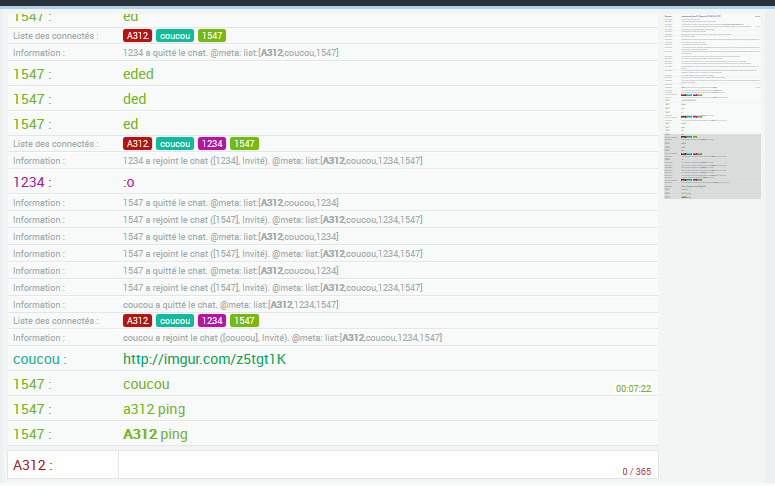
Task: Click the chat minimap preview thumbnail
Action: (712, 106)
